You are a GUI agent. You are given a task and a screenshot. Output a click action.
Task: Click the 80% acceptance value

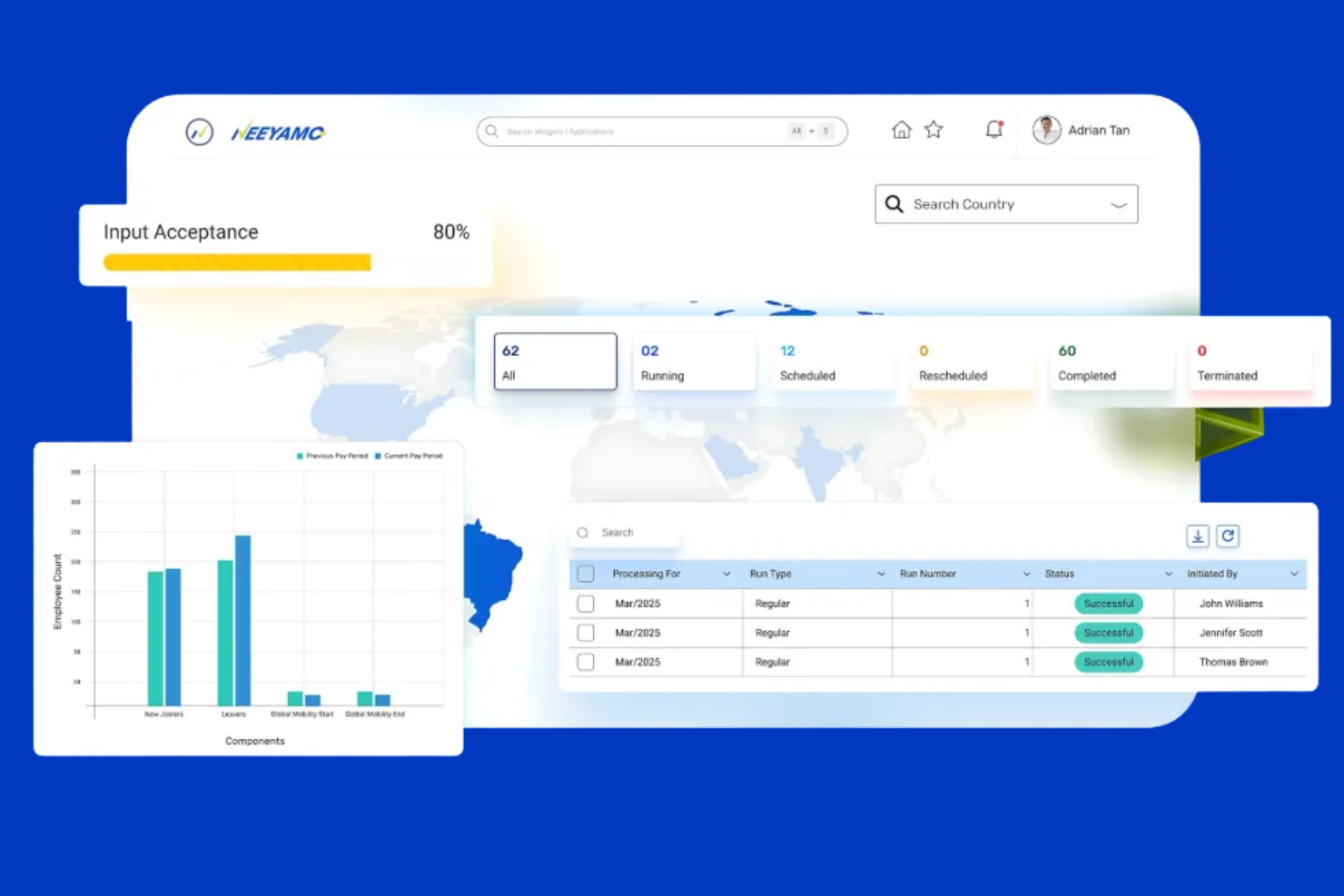451,232
